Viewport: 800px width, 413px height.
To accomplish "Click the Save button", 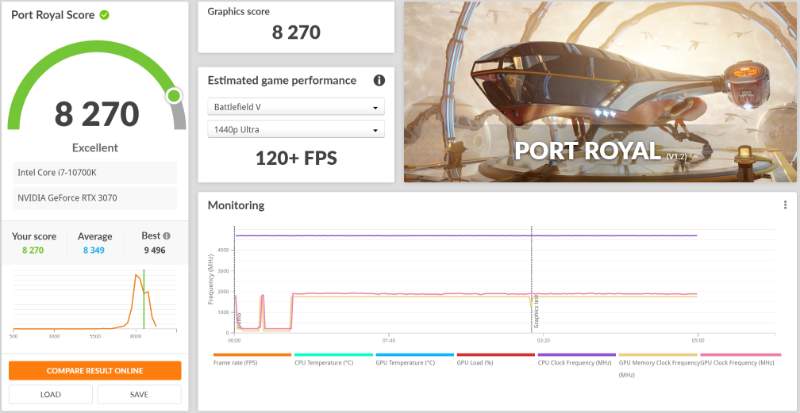I will pos(139,394).
